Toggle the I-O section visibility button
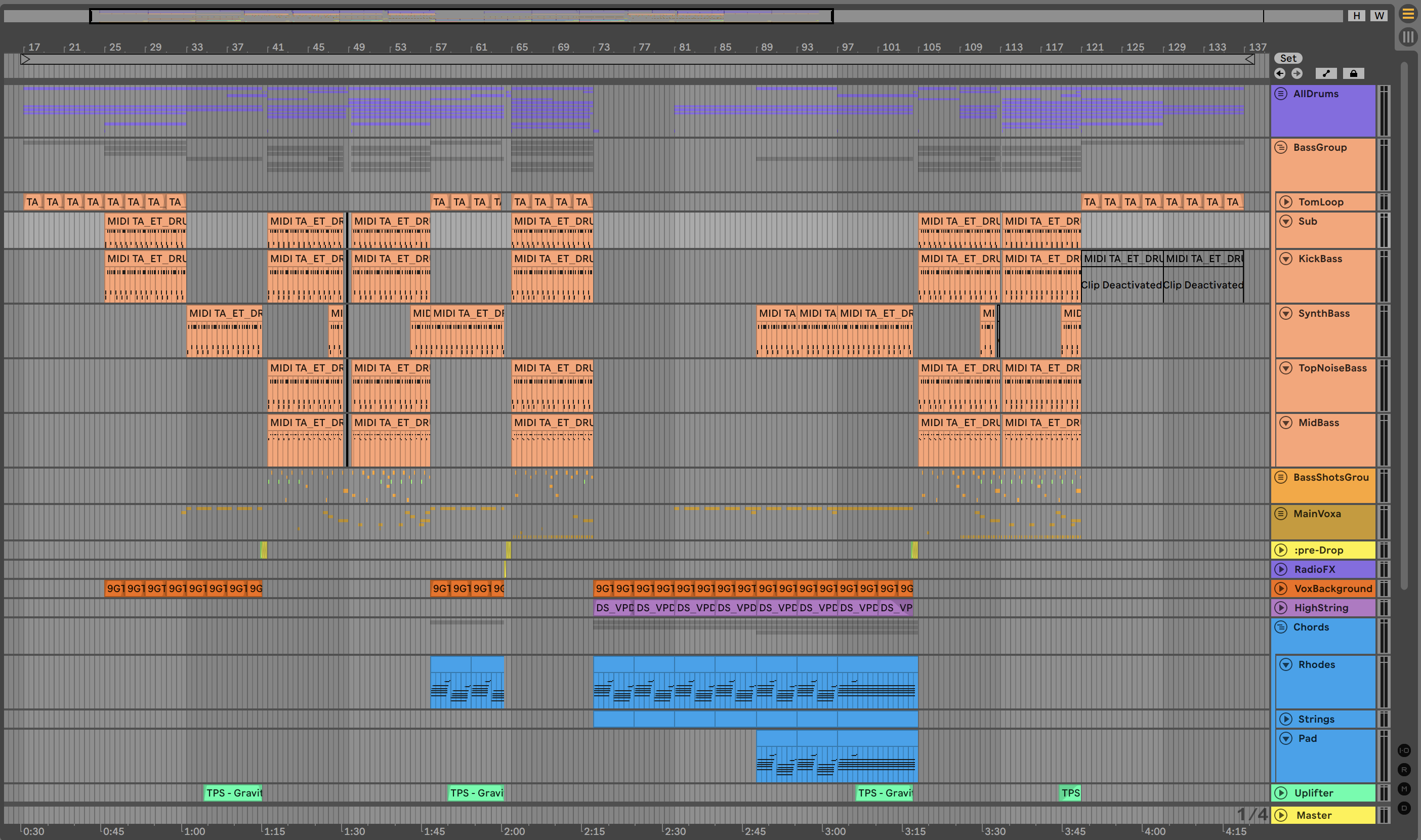This screenshot has width=1421, height=840. pyautogui.click(x=1404, y=750)
